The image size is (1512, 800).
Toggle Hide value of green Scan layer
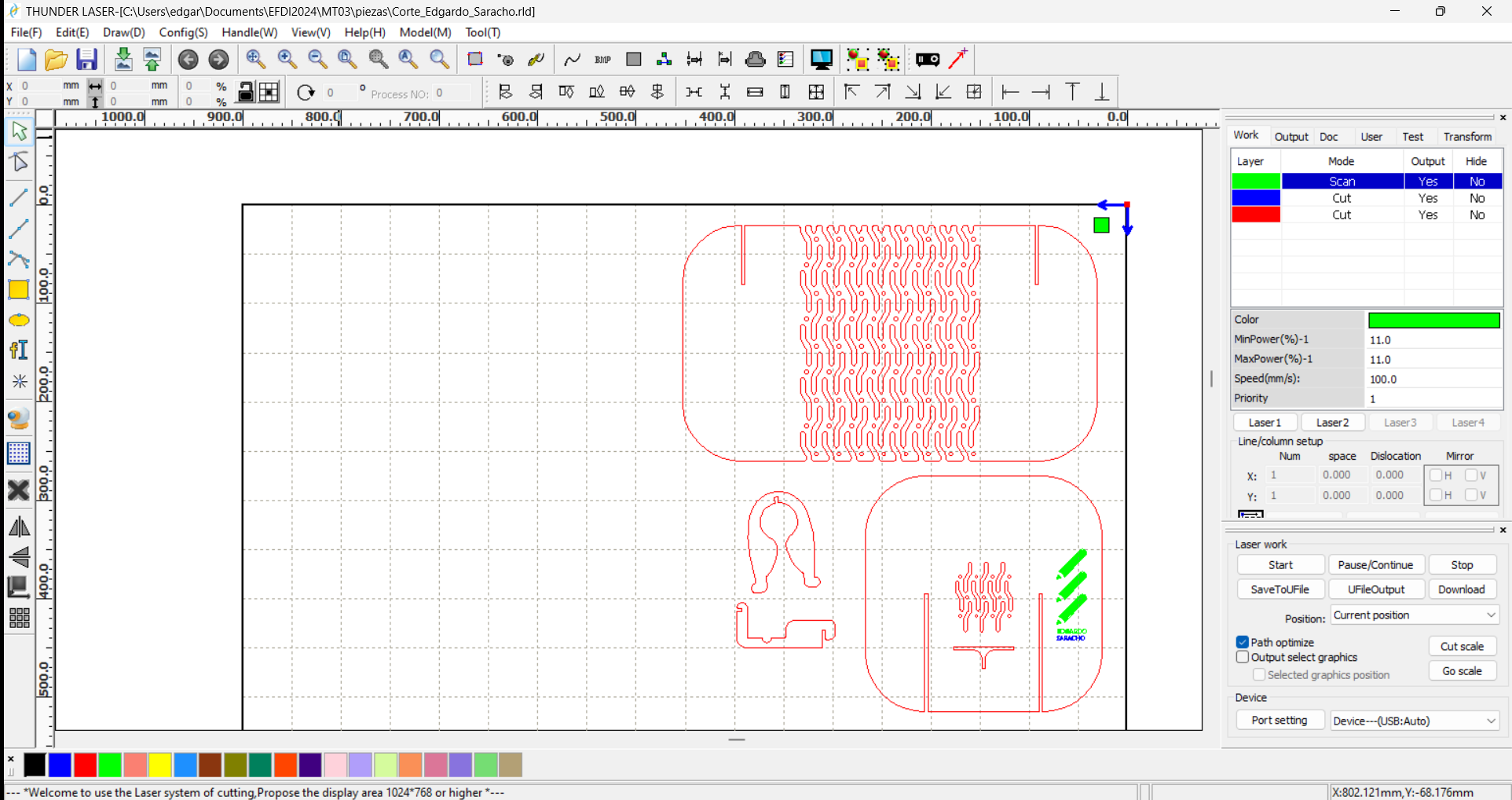(x=1477, y=182)
